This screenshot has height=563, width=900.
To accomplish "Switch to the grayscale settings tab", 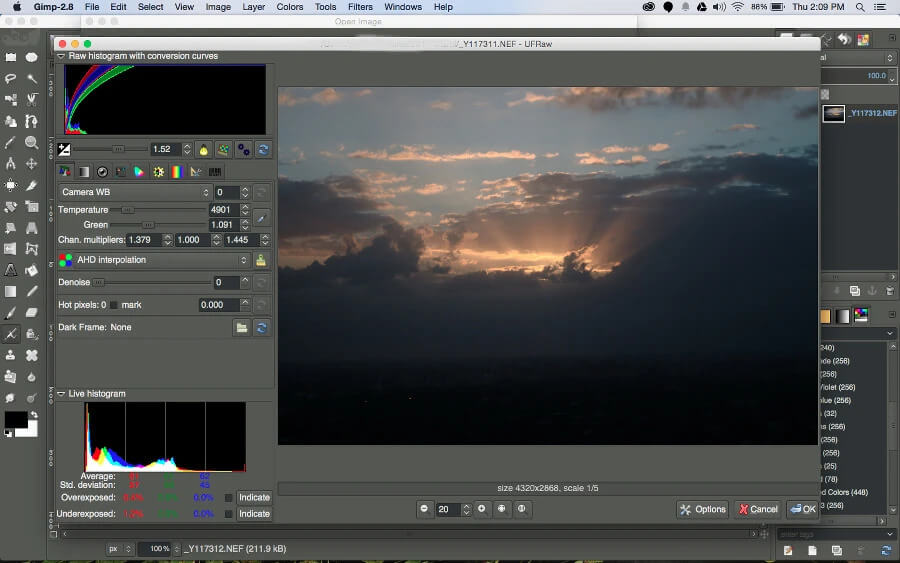I will [x=84, y=172].
